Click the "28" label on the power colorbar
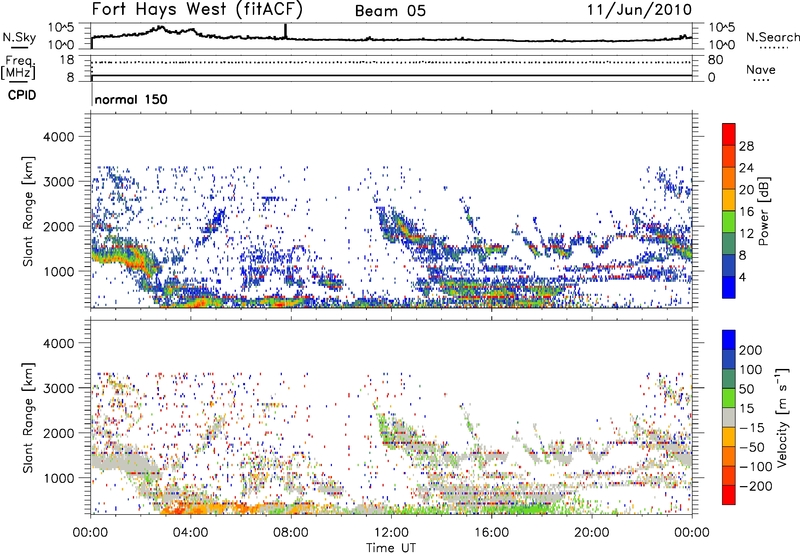This screenshot has width=800, height=554. (x=746, y=146)
